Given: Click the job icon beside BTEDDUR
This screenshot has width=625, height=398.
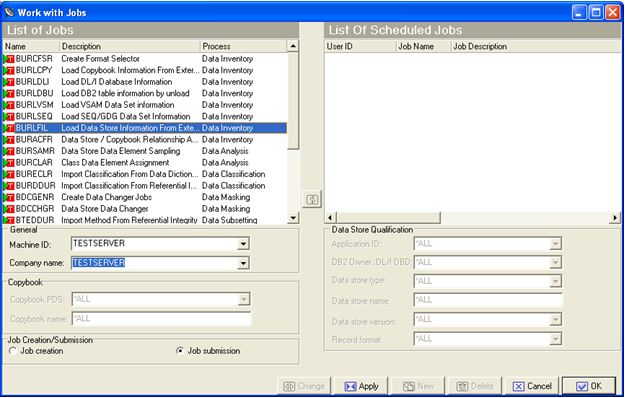Looking at the screenshot, I should [9, 220].
